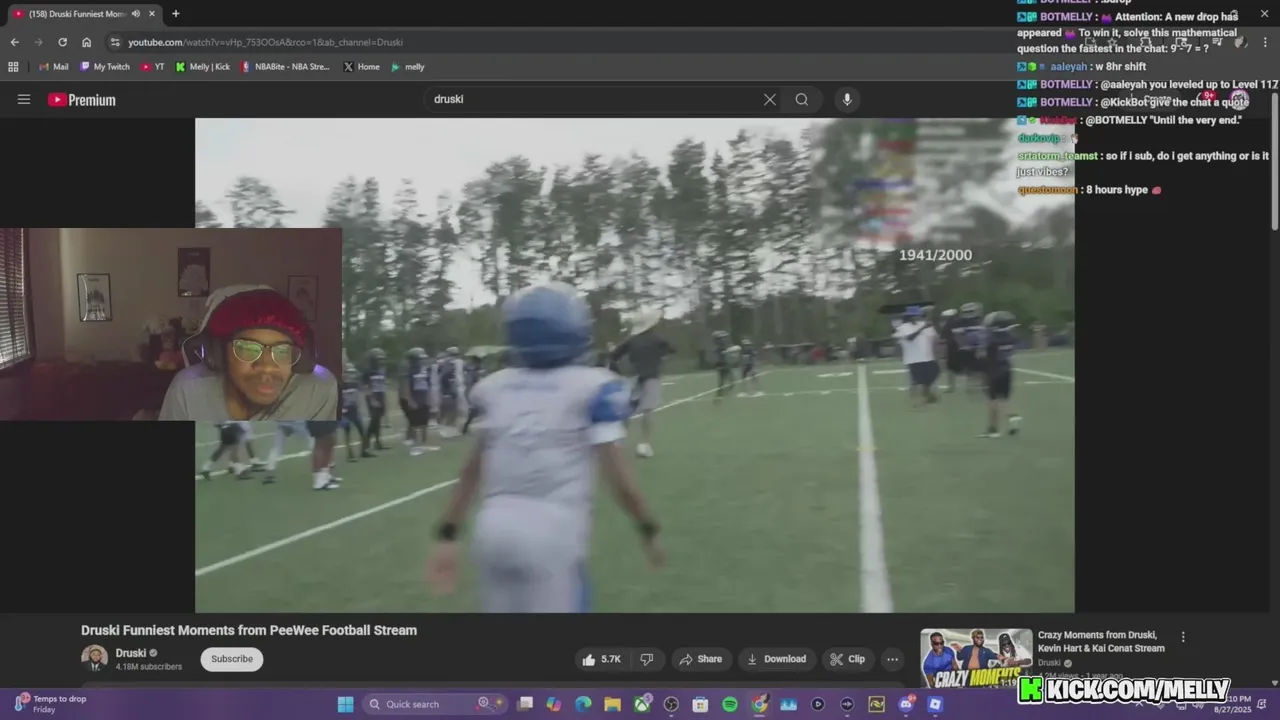Click the video player to pause playback
This screenshot has height=720, width=1280.
click(634, 365)
